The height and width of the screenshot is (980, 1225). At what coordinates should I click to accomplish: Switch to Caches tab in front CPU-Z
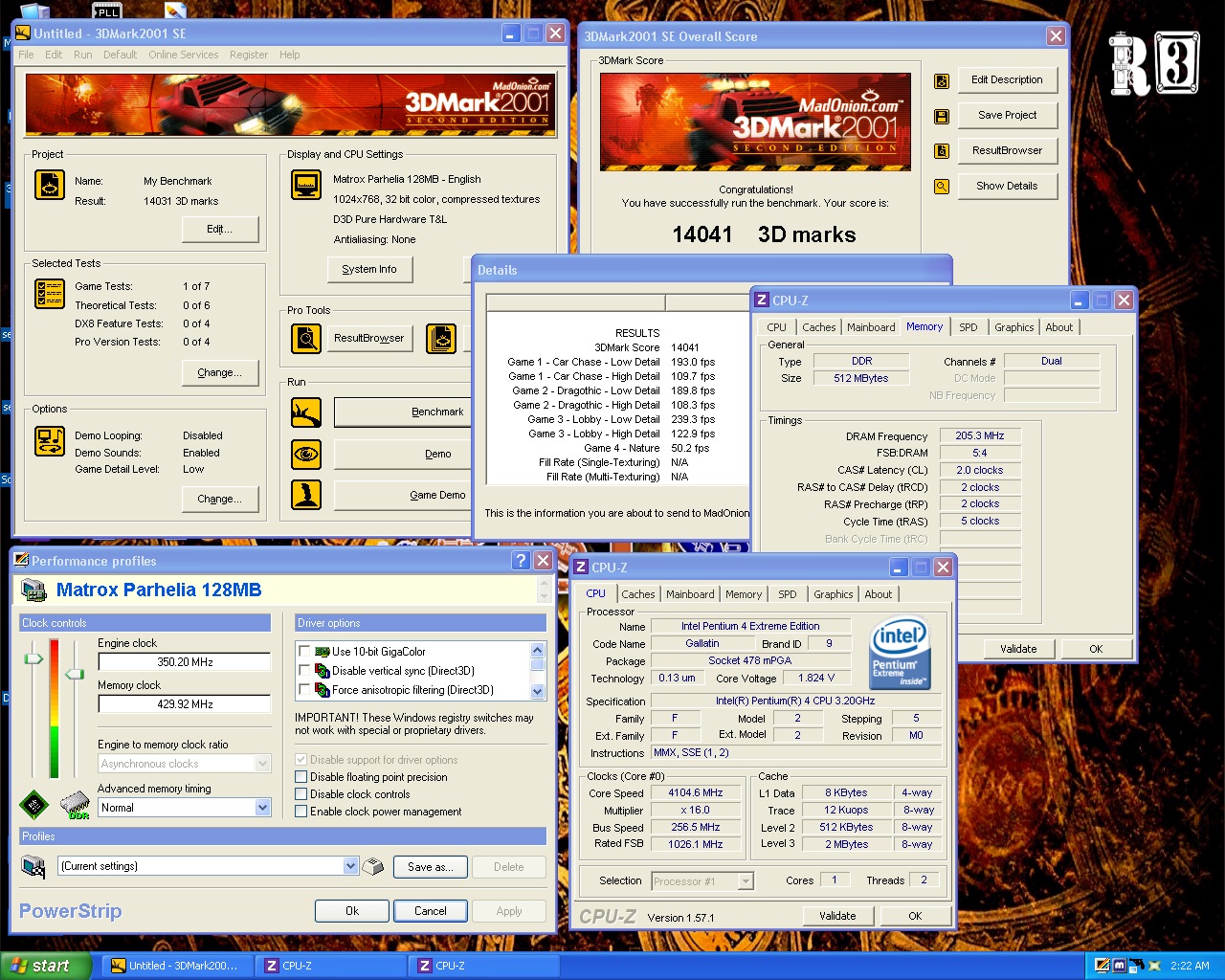(x=638, y=594)
